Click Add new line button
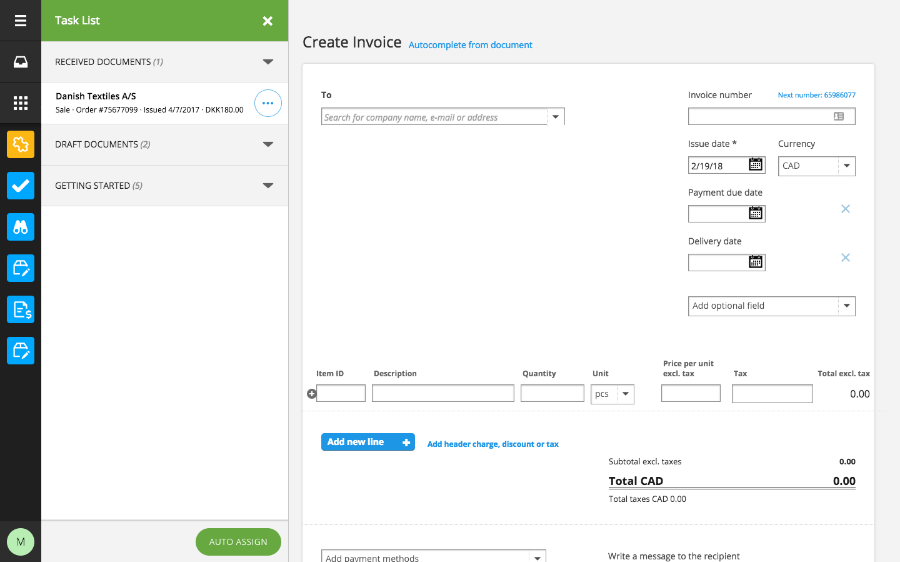Screen dimensions: 900x562 tap(368, 442)
